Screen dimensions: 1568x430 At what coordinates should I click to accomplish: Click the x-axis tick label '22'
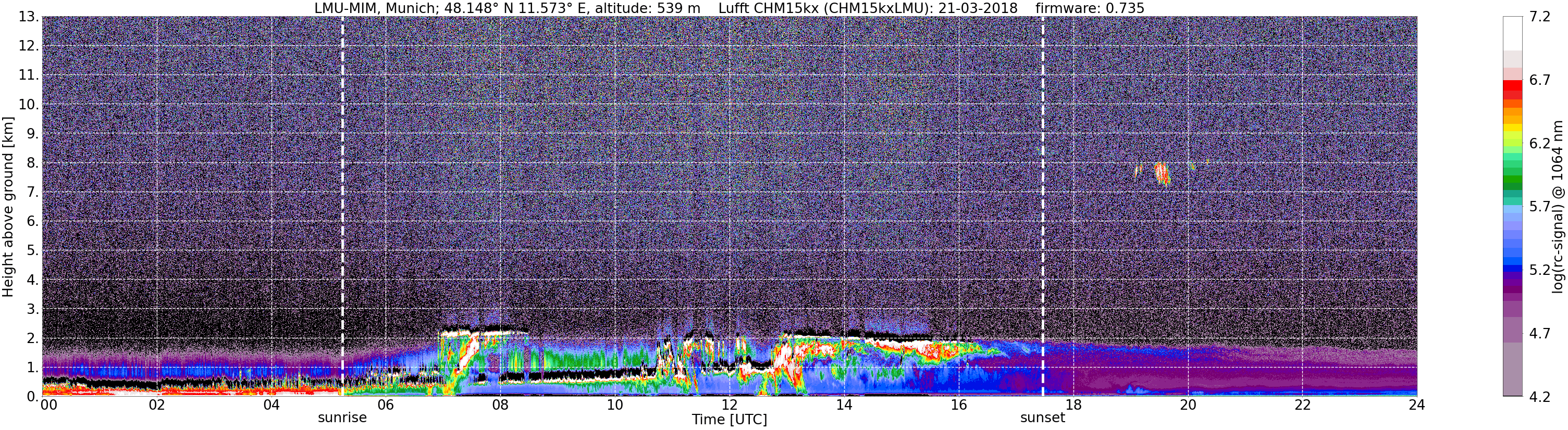click(1302, 405)
